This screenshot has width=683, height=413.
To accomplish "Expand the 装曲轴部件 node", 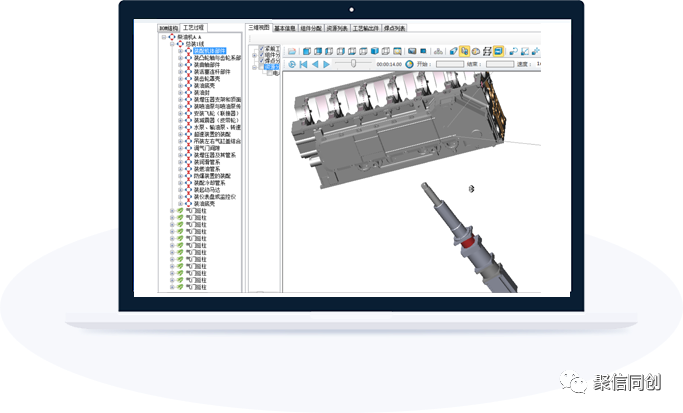I will point(180,65).
